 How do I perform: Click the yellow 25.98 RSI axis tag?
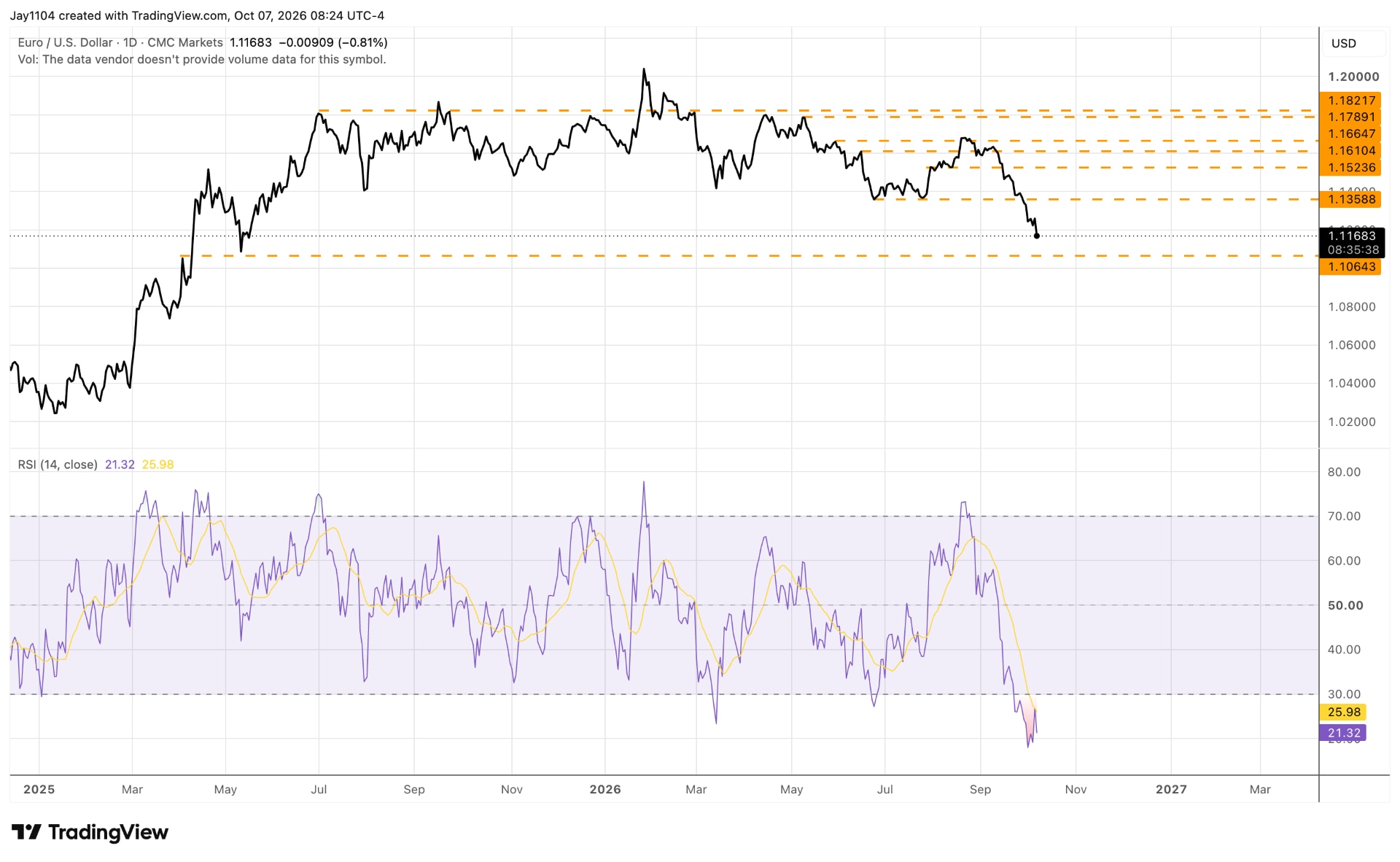click(1343, 712)
